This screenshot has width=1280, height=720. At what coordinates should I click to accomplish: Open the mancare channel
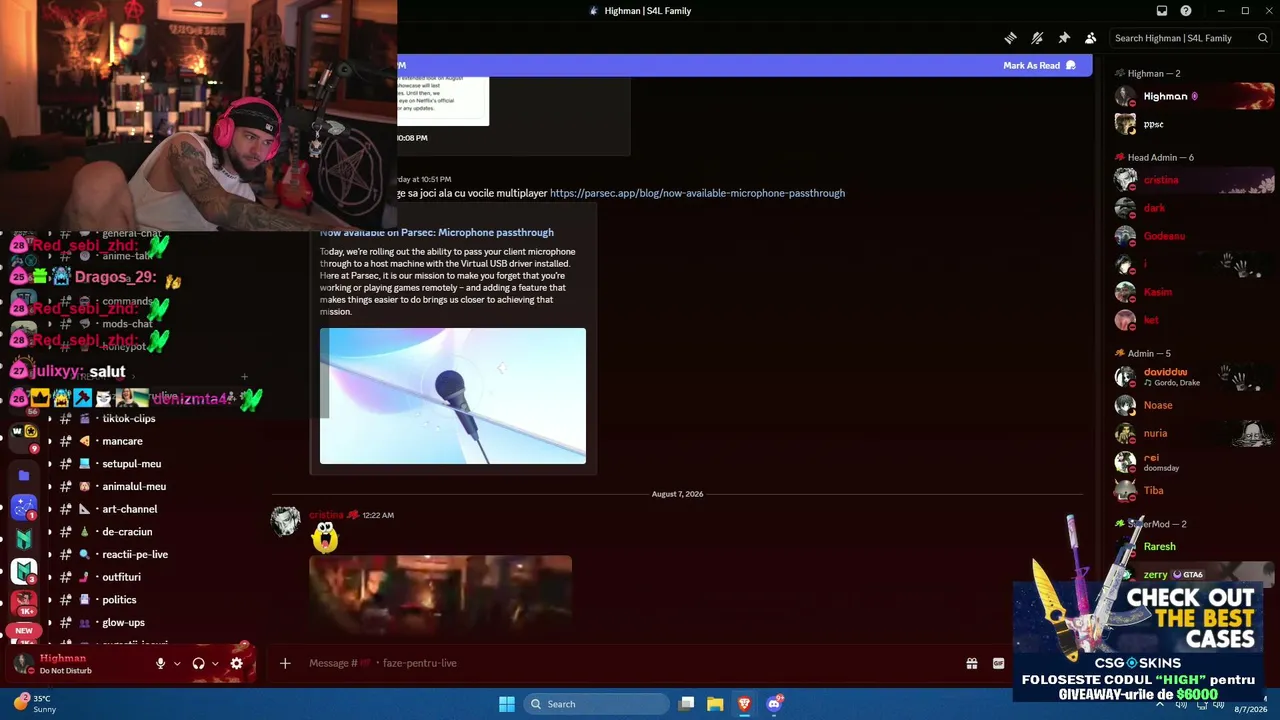(122, 441)
